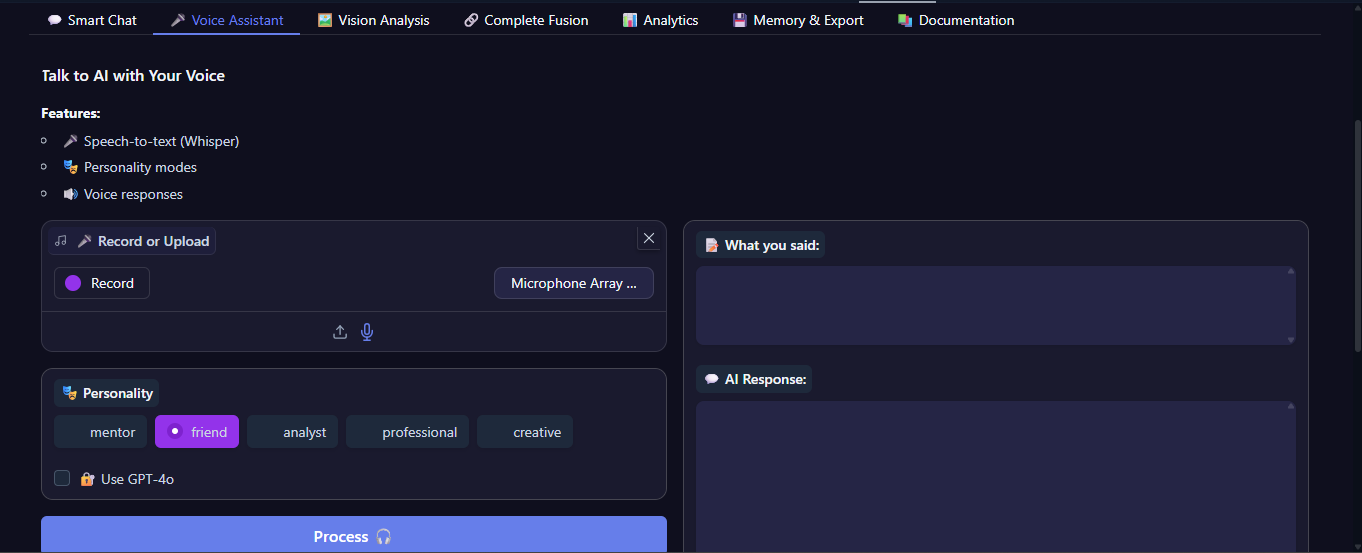Start recording with the Record button
1362x553 pixels.
(102, 283)
